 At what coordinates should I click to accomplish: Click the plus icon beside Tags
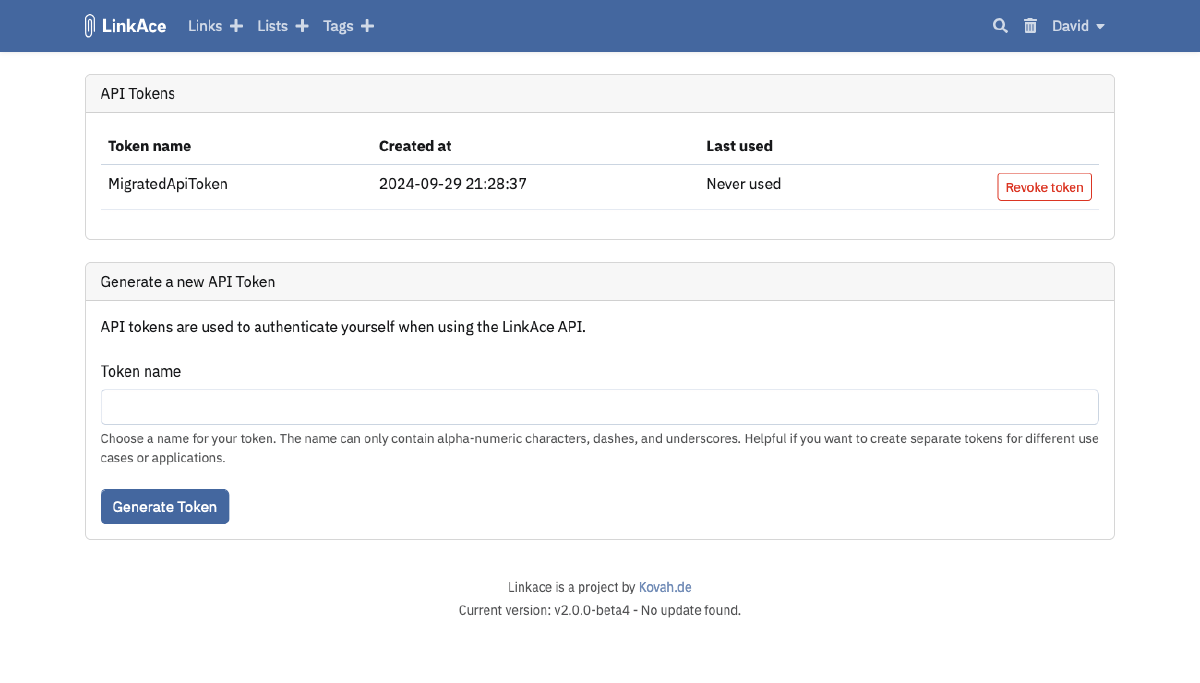[367, 25]
